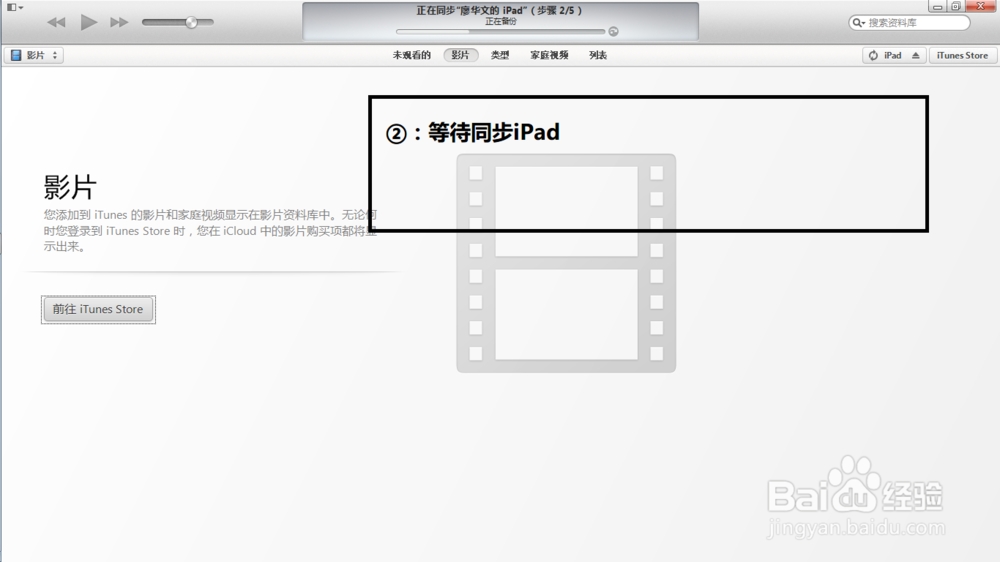Minimize the iTunes window
Screen dimensions: 1000x562
point(937,6)
